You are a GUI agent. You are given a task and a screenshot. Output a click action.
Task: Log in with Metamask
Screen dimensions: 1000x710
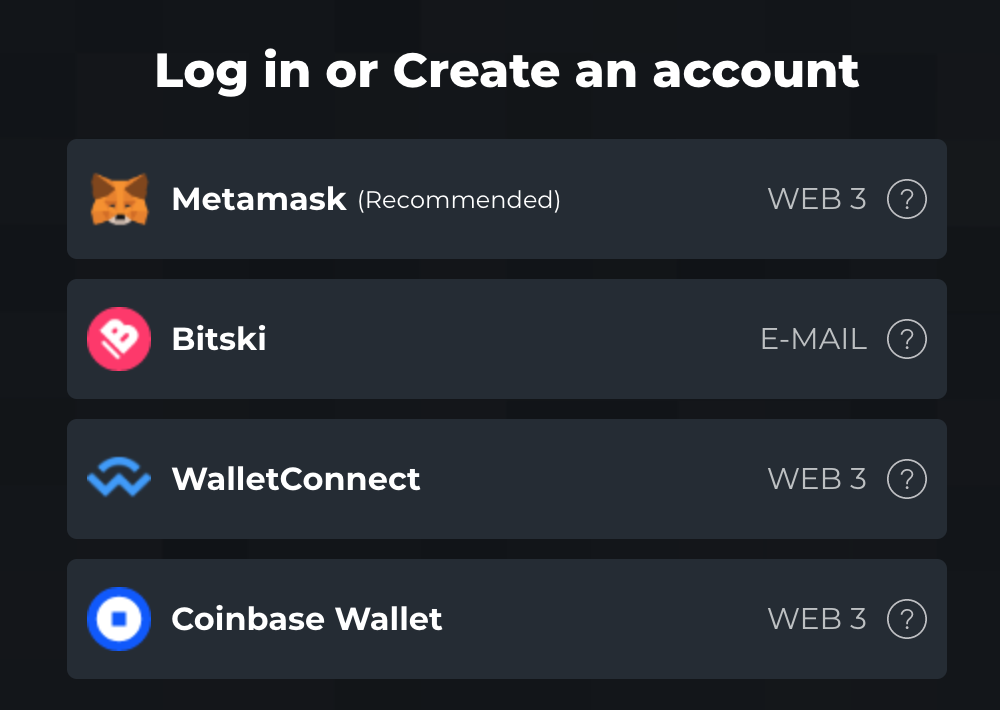pos(500,198)
